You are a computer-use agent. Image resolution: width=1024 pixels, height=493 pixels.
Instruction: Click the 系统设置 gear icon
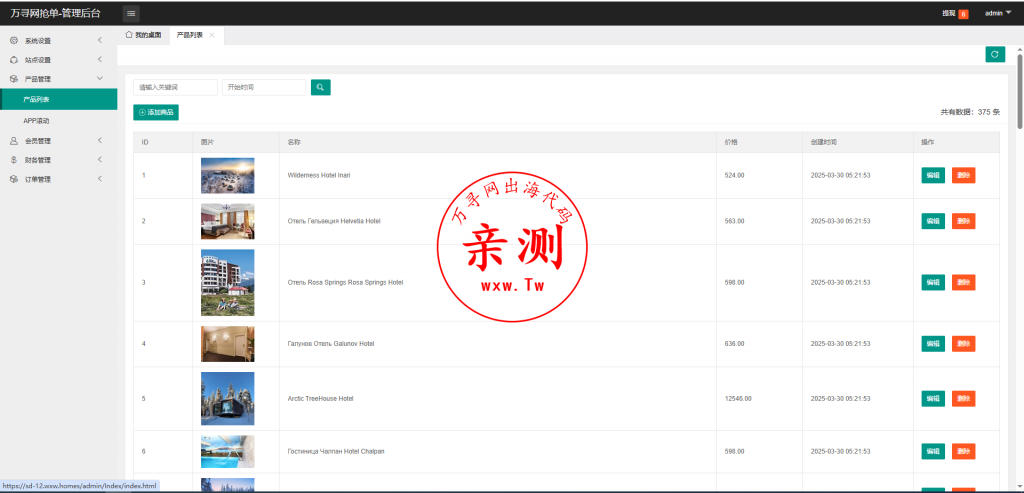[x=14, y=40]
